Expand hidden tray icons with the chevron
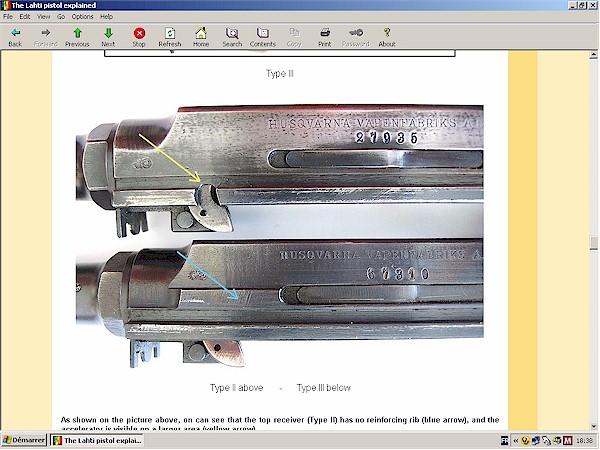The width and height of the screenshot is (600, 450). [x=516, y=441]
